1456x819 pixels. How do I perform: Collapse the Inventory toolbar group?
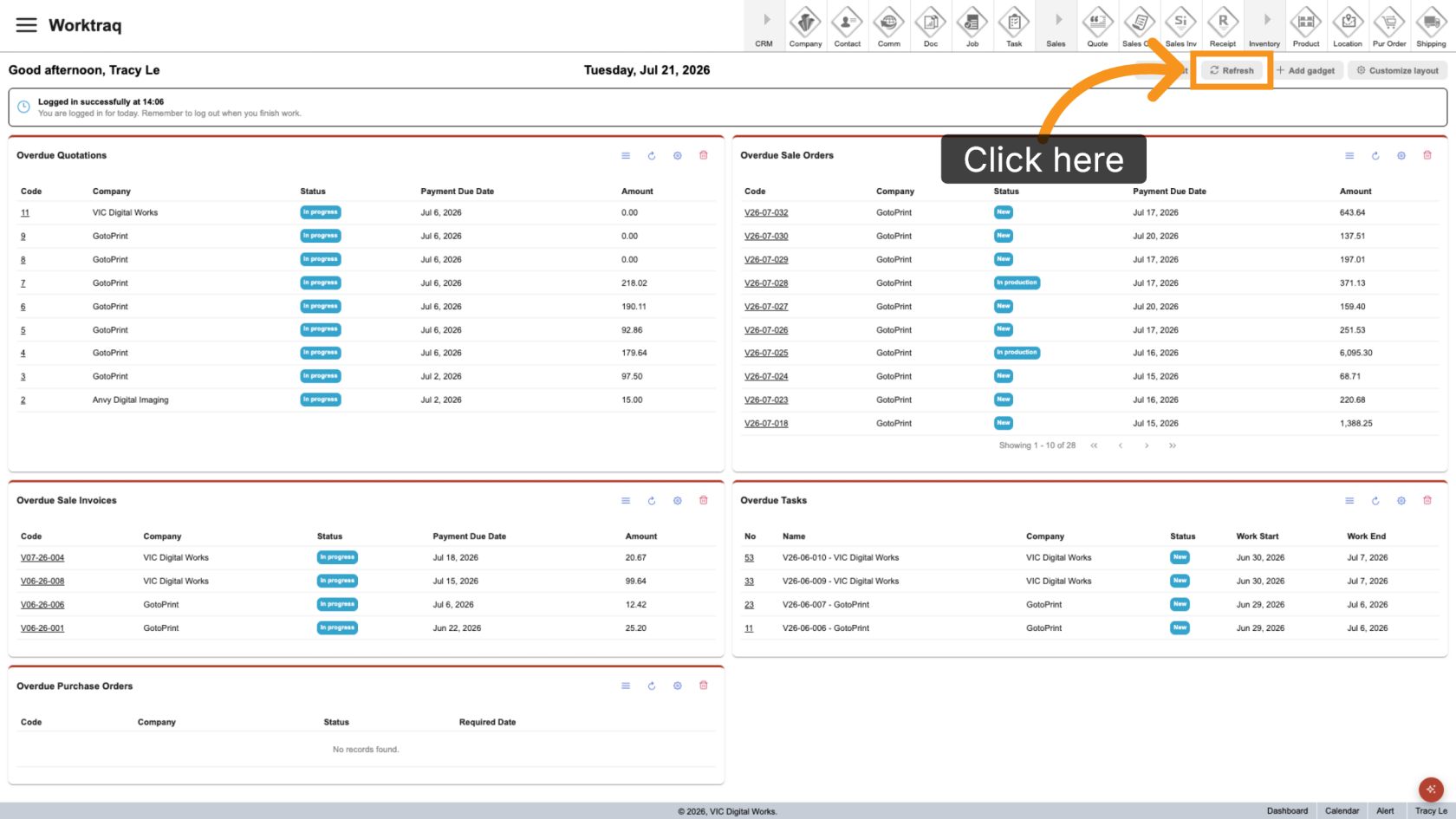1264,27
